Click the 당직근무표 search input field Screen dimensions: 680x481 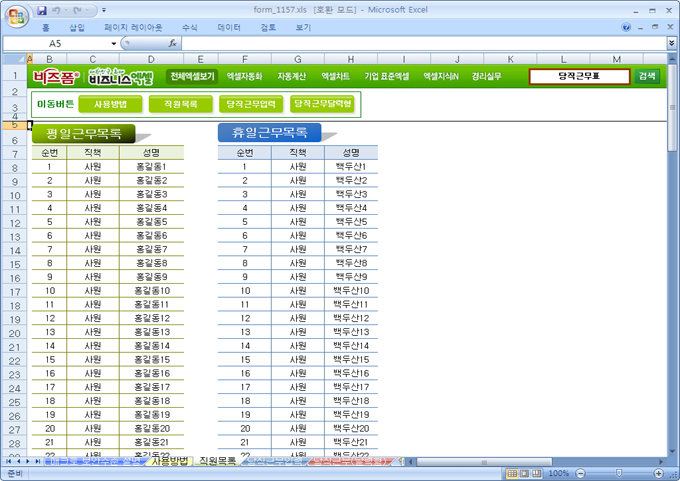point(579,76)
